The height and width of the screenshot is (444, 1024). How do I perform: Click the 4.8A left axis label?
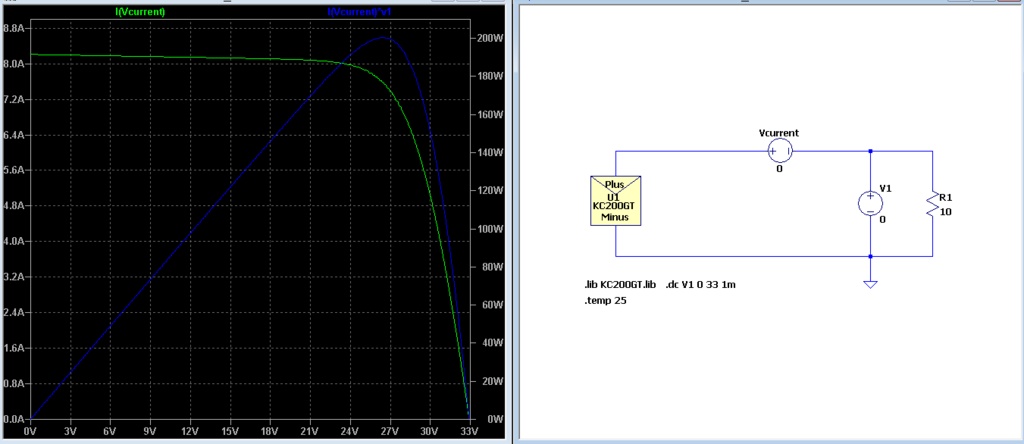tap(14, 206)
